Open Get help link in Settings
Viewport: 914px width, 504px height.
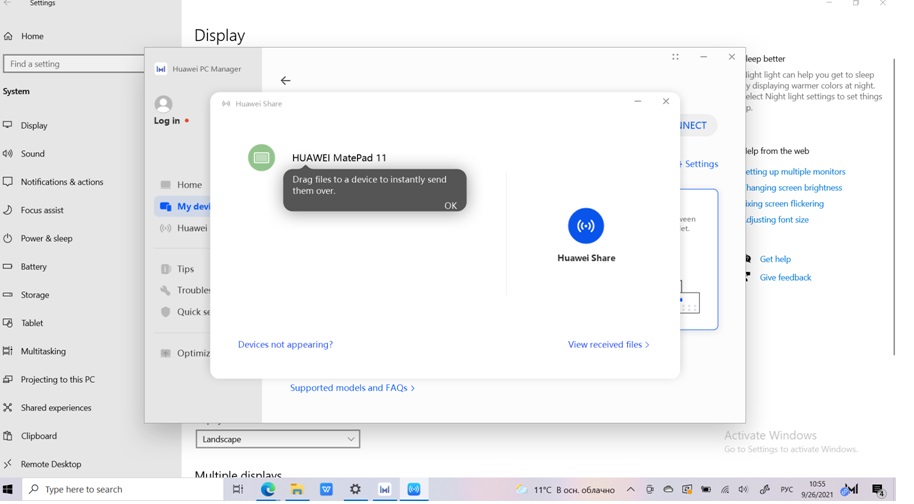(x=775, y=259)
